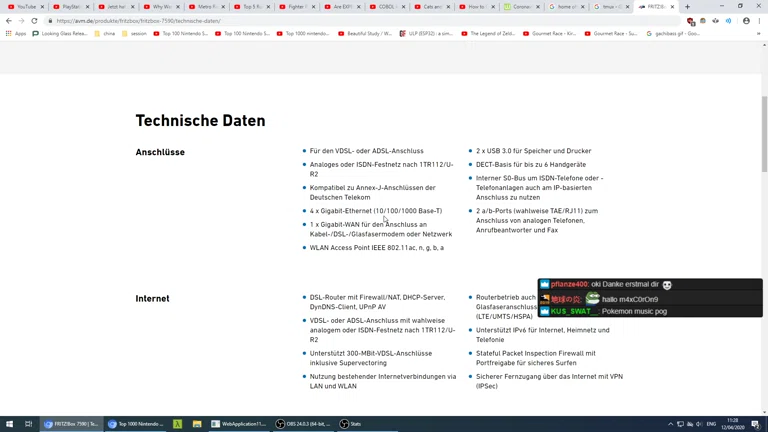768x432 pixels.
Task: Expand the hidden bookmarks overflow chevron
Action: (758, 34)
